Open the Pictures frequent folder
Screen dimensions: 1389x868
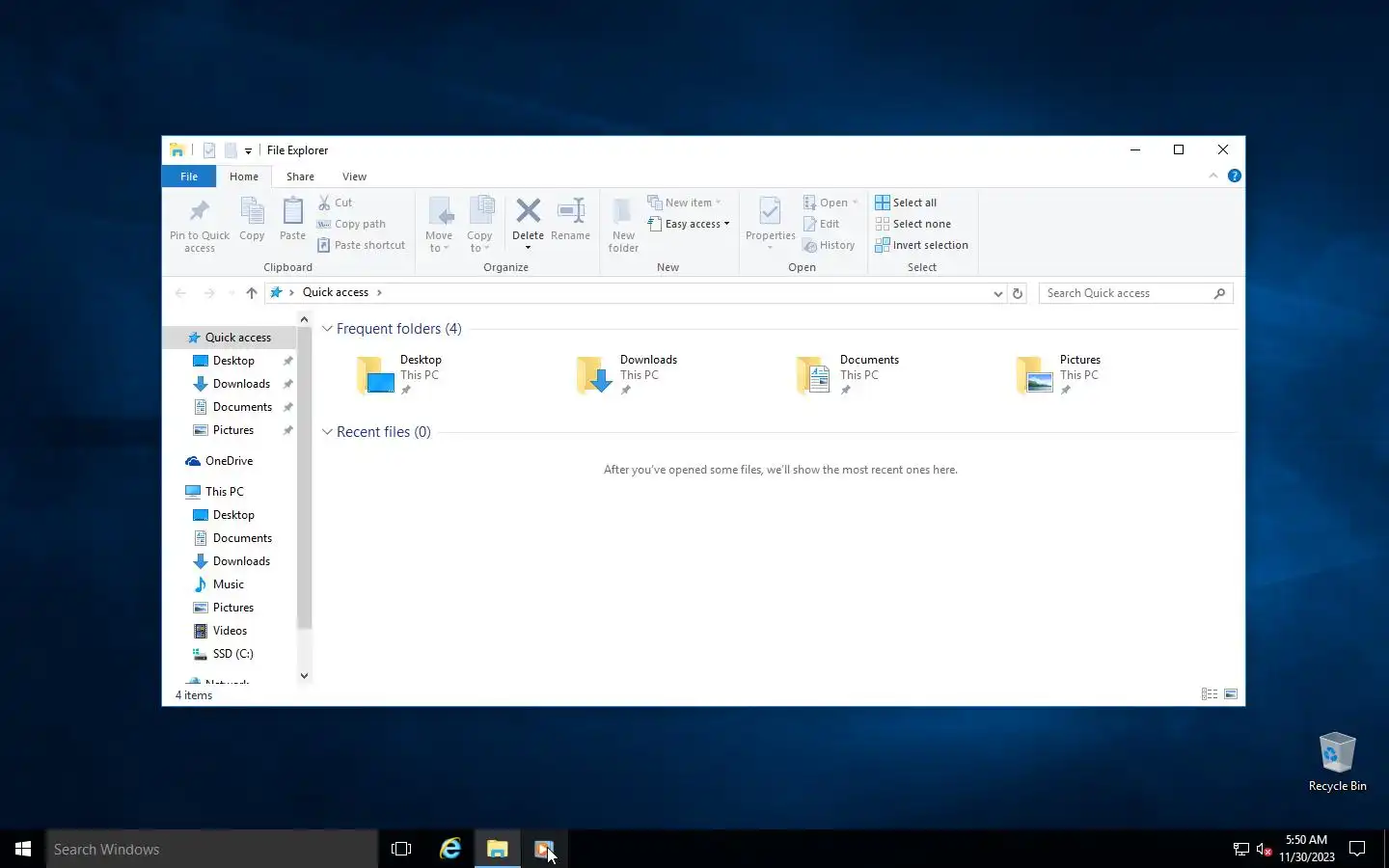click(1058, 374)
